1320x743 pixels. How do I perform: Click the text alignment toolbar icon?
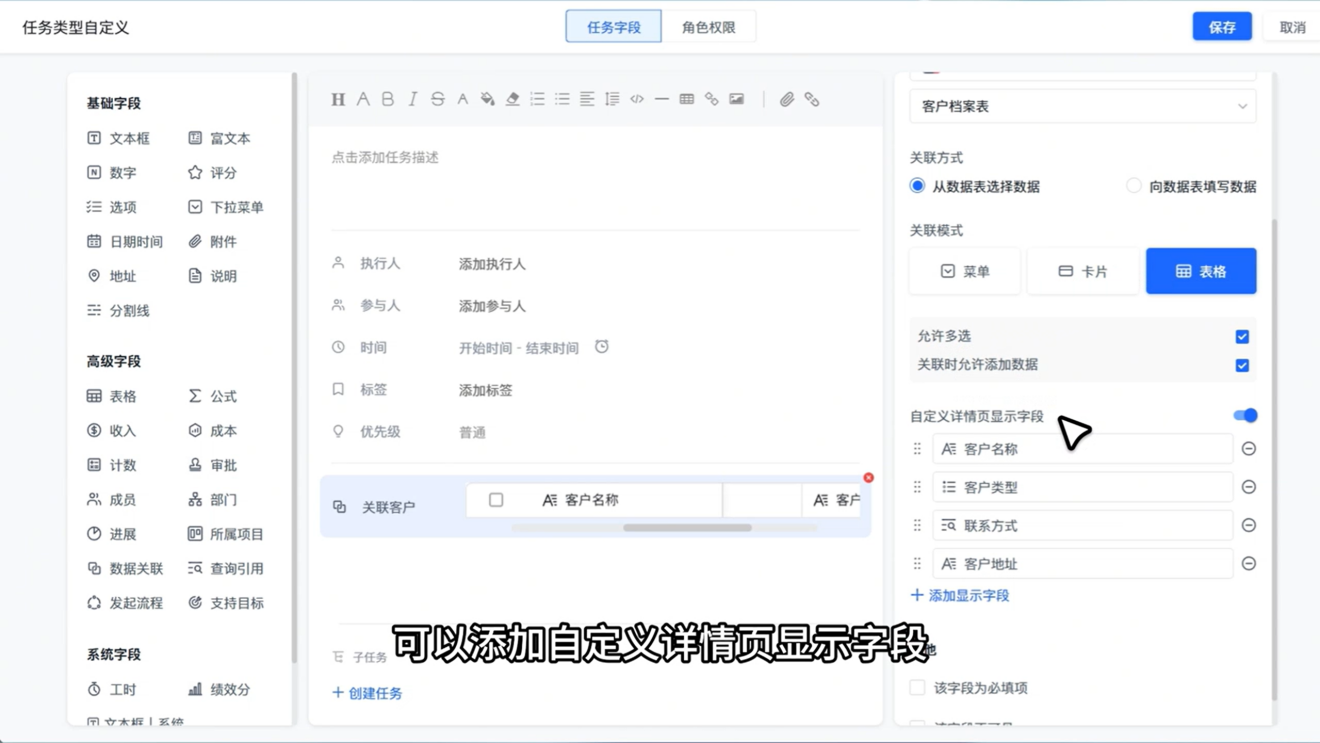click(587, 99)
